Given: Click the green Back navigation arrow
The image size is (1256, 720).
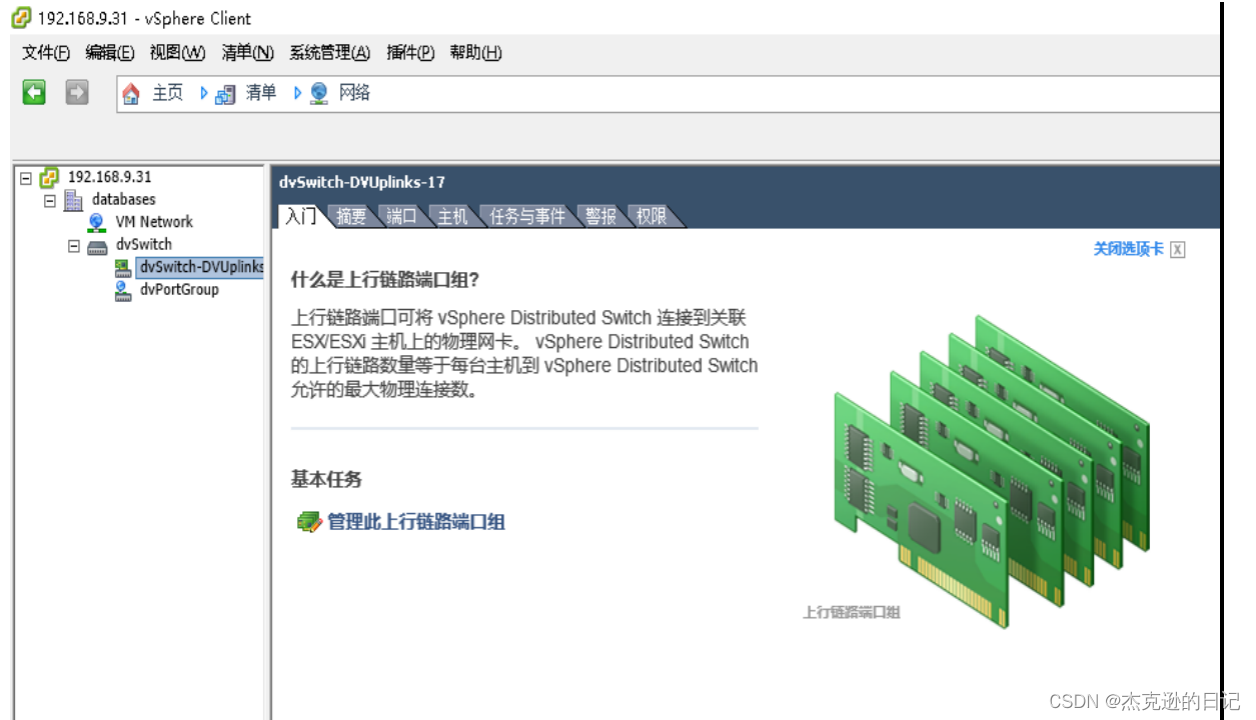Looking at the screenshot, I should [x=35, y=93].
